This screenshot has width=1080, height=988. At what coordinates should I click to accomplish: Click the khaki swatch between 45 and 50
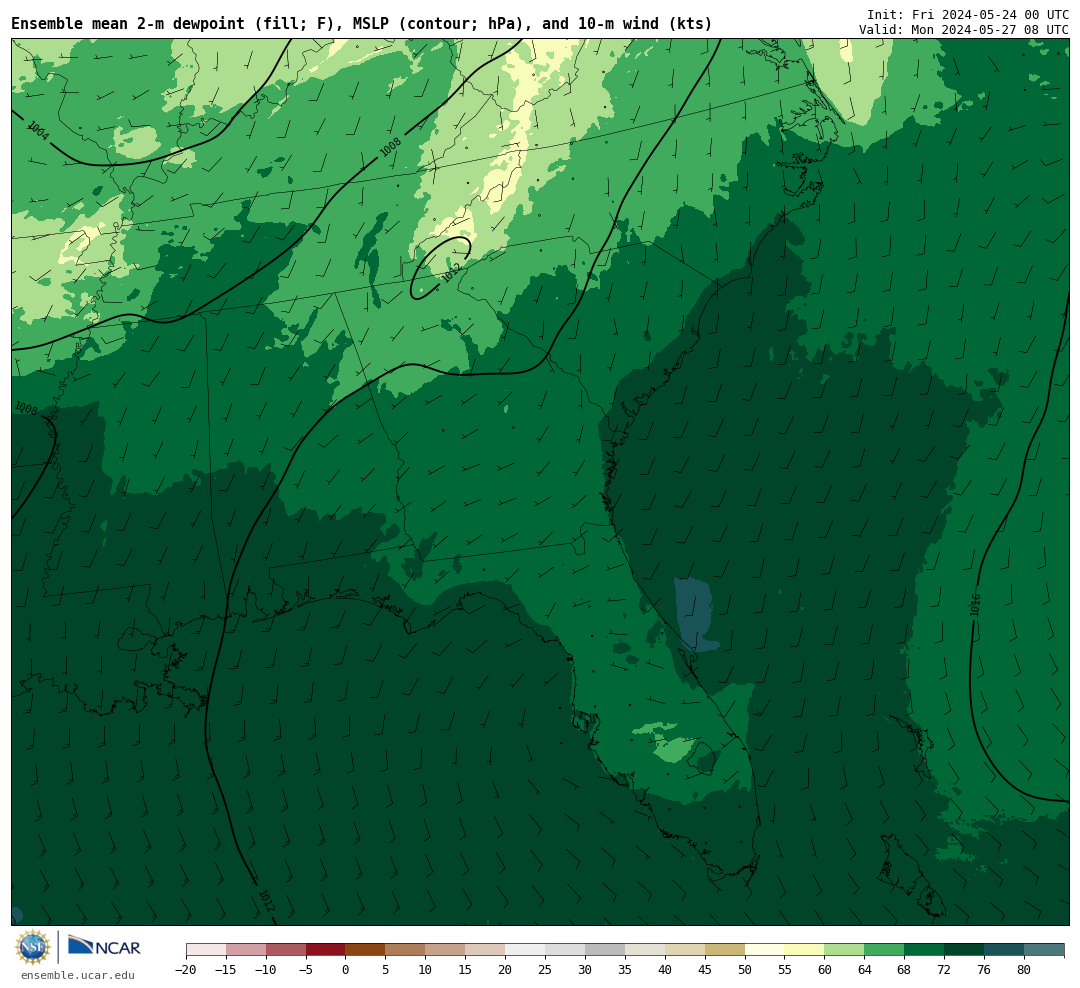pos(725,950)
